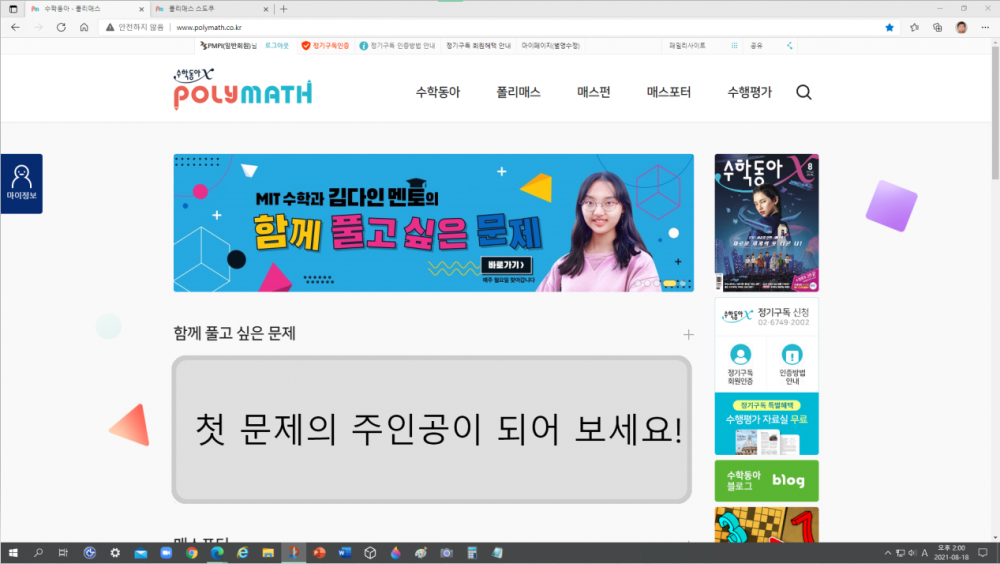Click 바로가기 button on the banner
1000x564 pixels.
pos(506,265)
